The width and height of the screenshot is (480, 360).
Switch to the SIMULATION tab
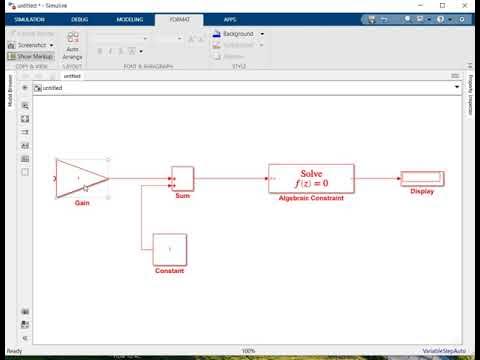29,20
